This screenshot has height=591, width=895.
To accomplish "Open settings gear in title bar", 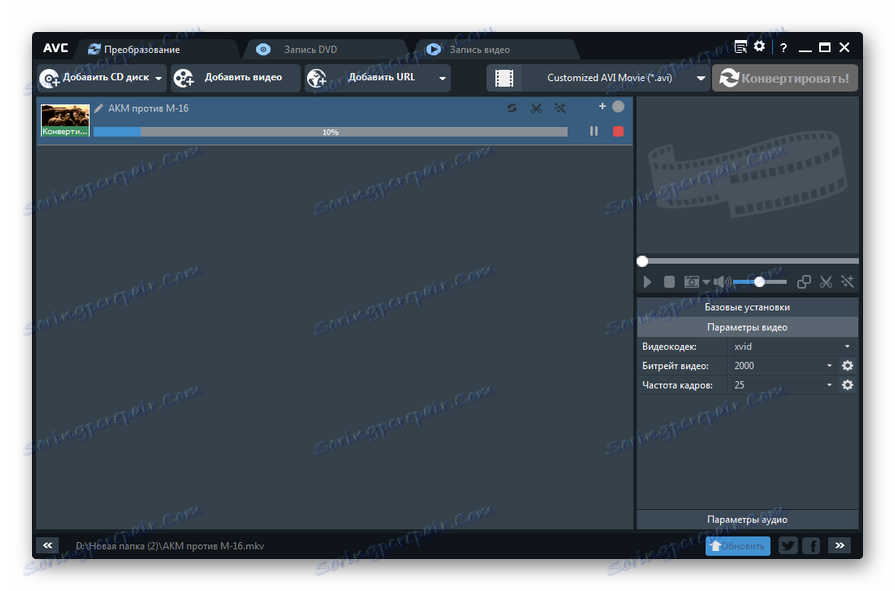I will pyautogui.click(x=759, y=46).
